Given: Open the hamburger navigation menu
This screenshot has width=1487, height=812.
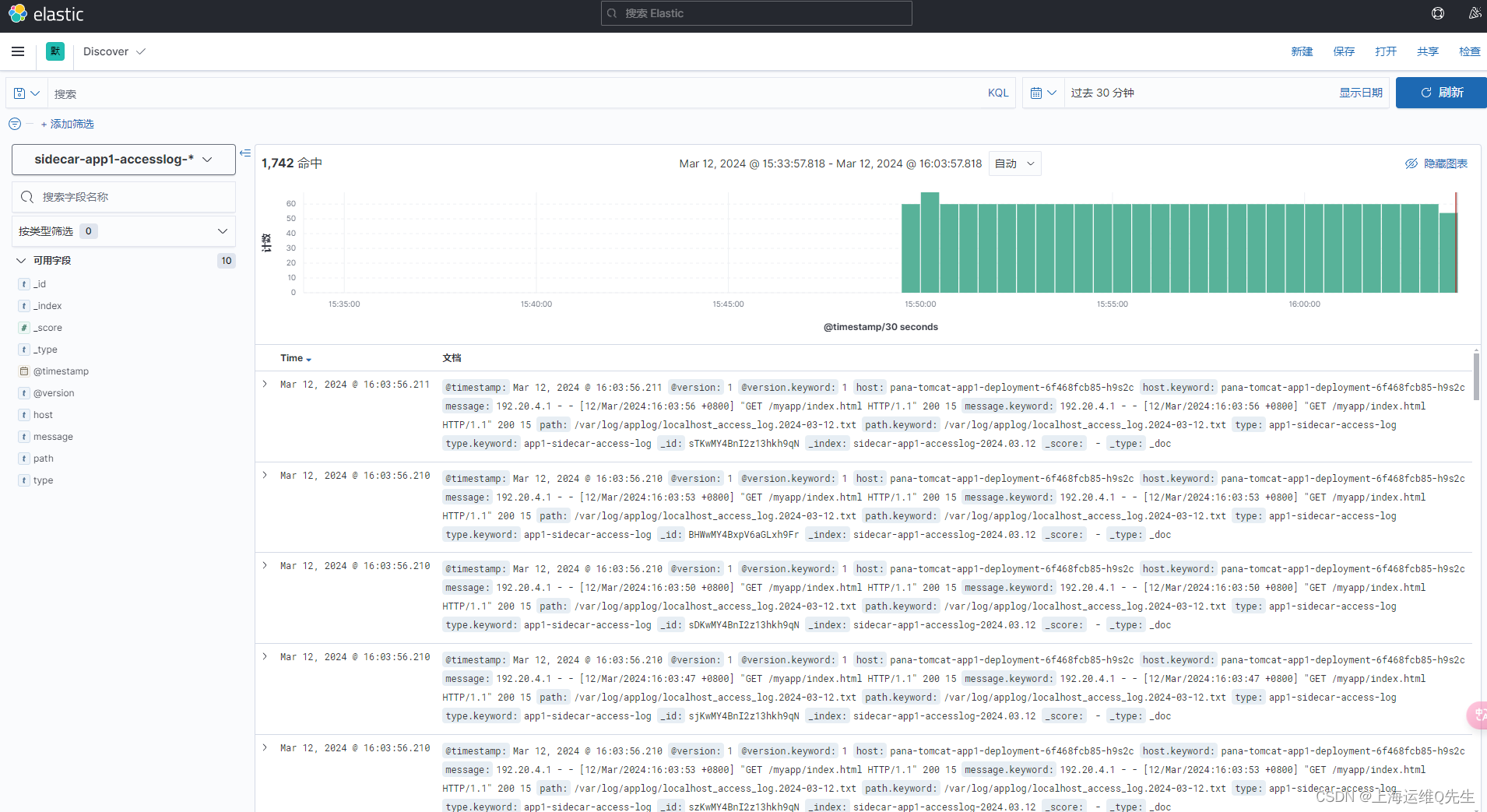Looking at the screenshot, I should click(x=18, y=51).
